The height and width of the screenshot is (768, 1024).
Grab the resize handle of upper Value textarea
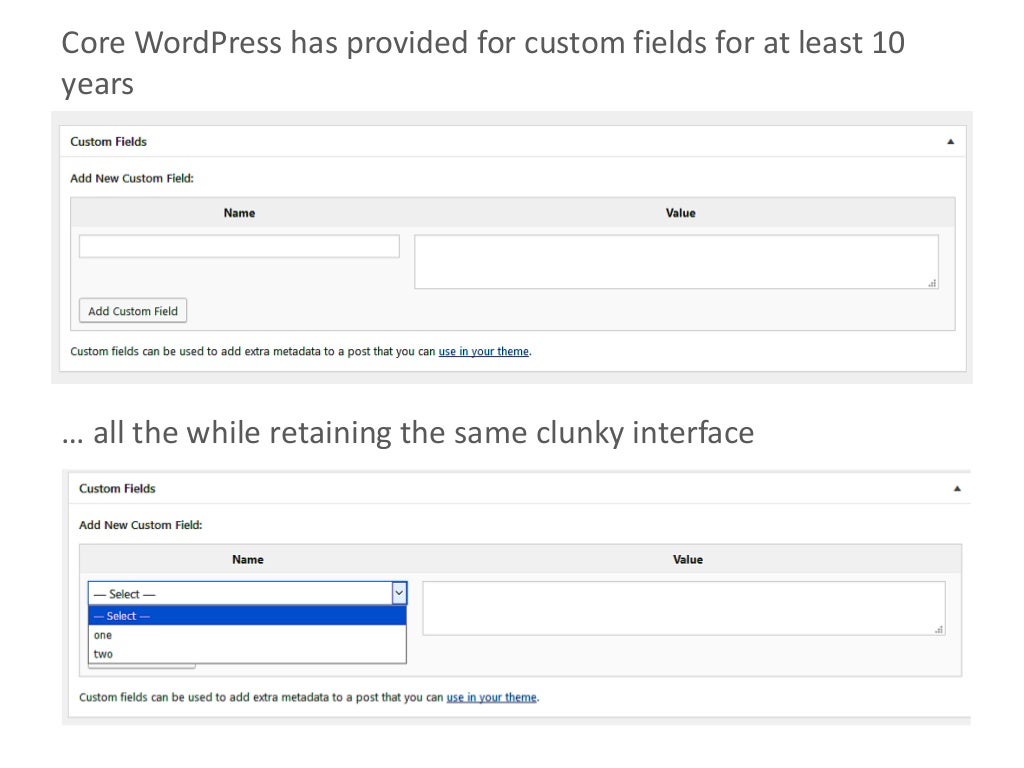(x=933, y=283)
